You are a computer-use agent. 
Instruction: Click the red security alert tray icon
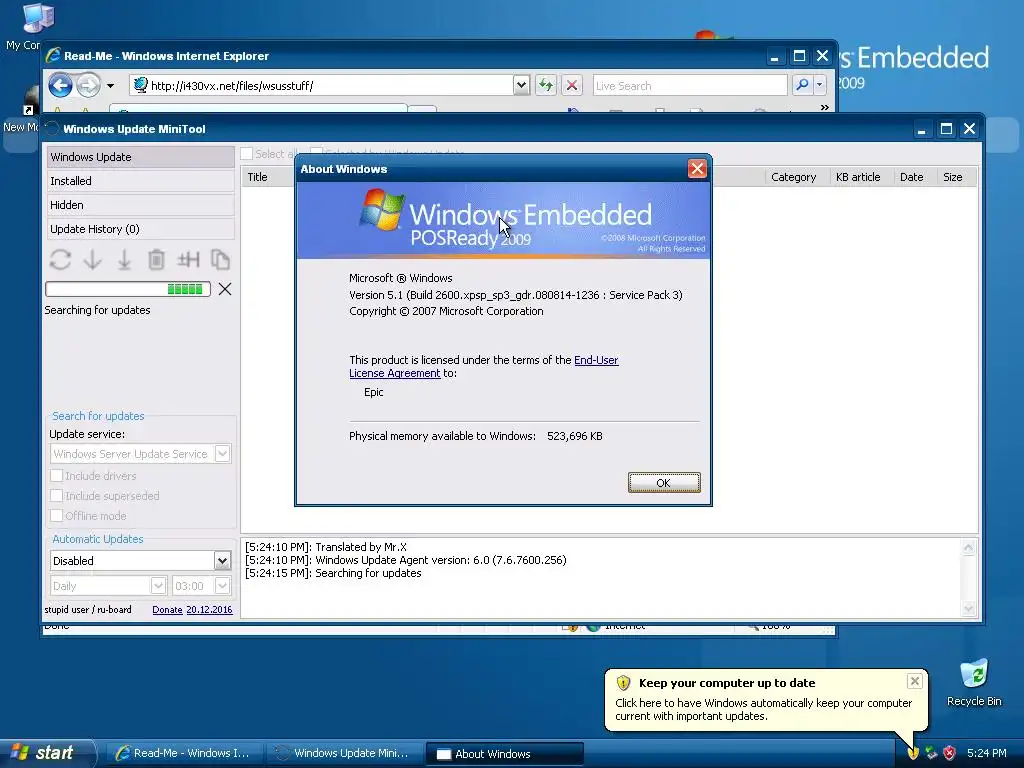tap(950, 753)
